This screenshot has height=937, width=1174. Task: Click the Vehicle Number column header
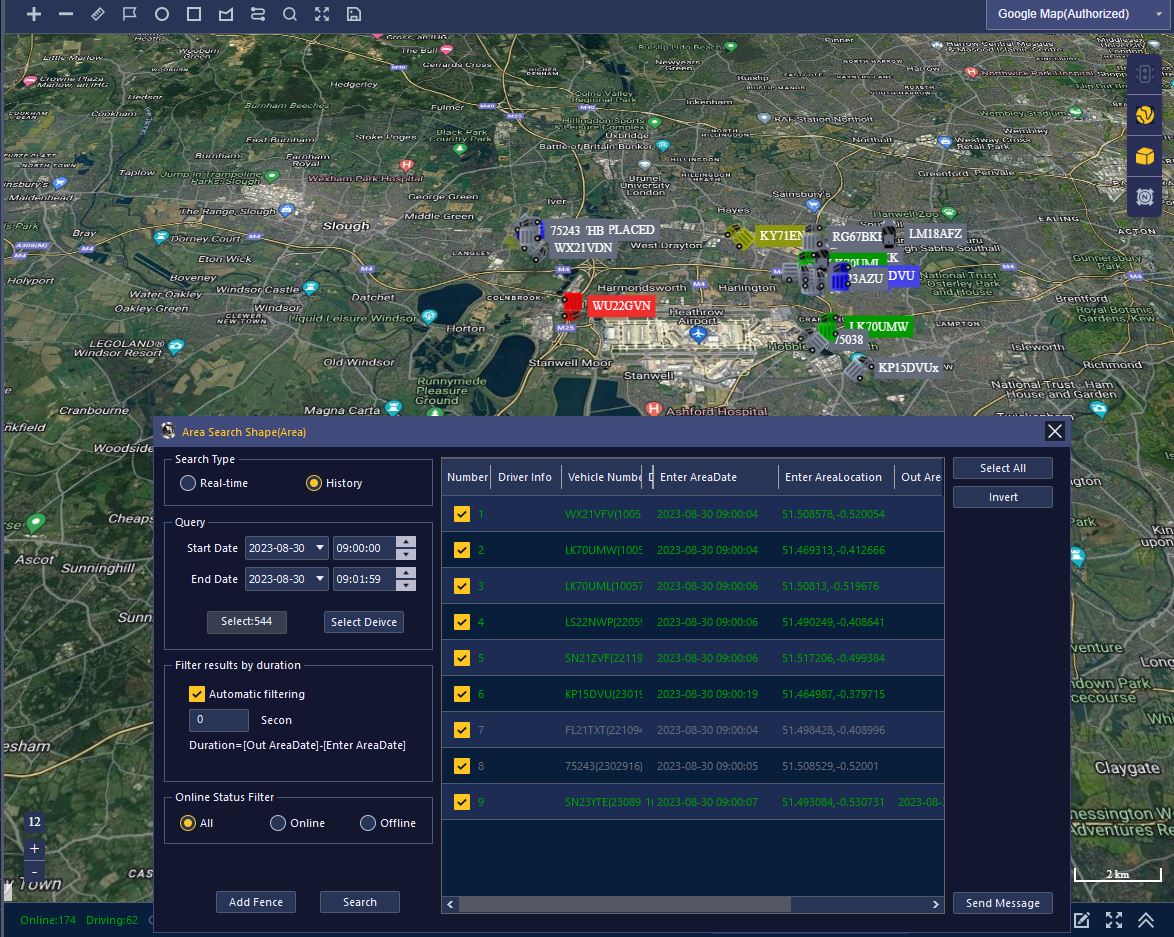pos(604,477)
